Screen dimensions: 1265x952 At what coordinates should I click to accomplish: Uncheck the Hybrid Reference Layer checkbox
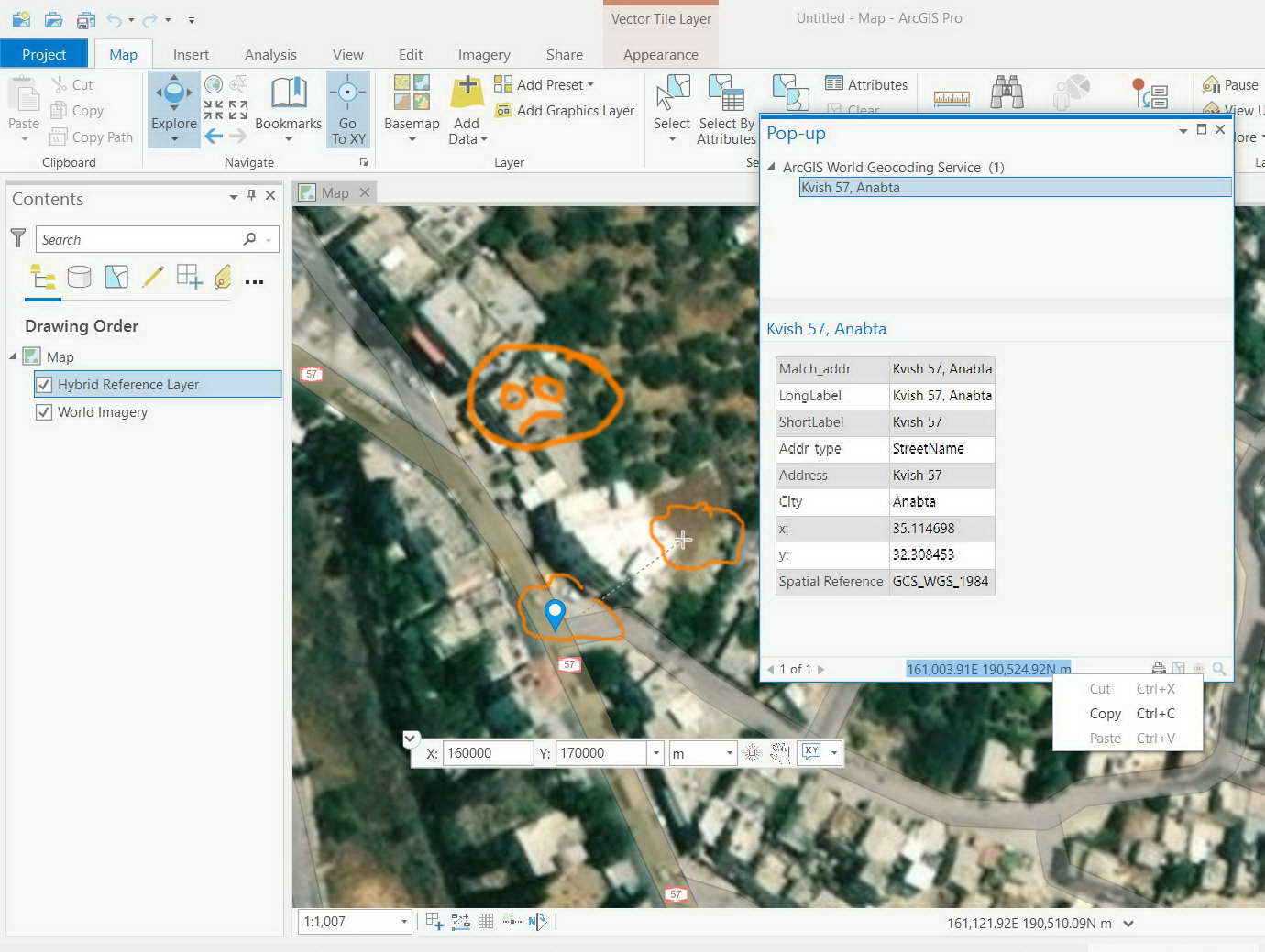44,385
